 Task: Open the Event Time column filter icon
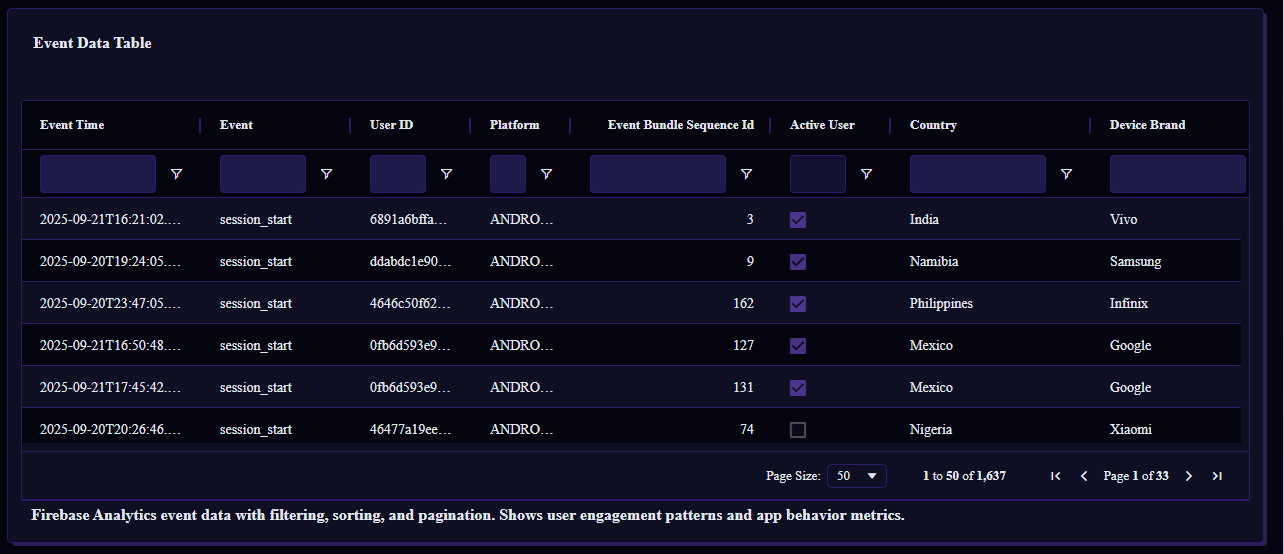[x=176, y=174]
